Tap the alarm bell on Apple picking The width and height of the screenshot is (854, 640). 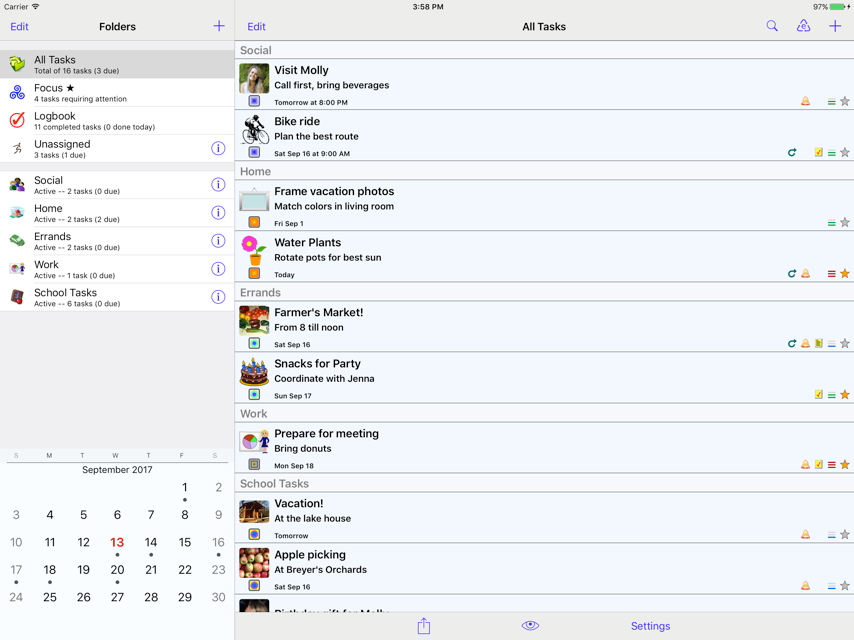tap(806, 586)
